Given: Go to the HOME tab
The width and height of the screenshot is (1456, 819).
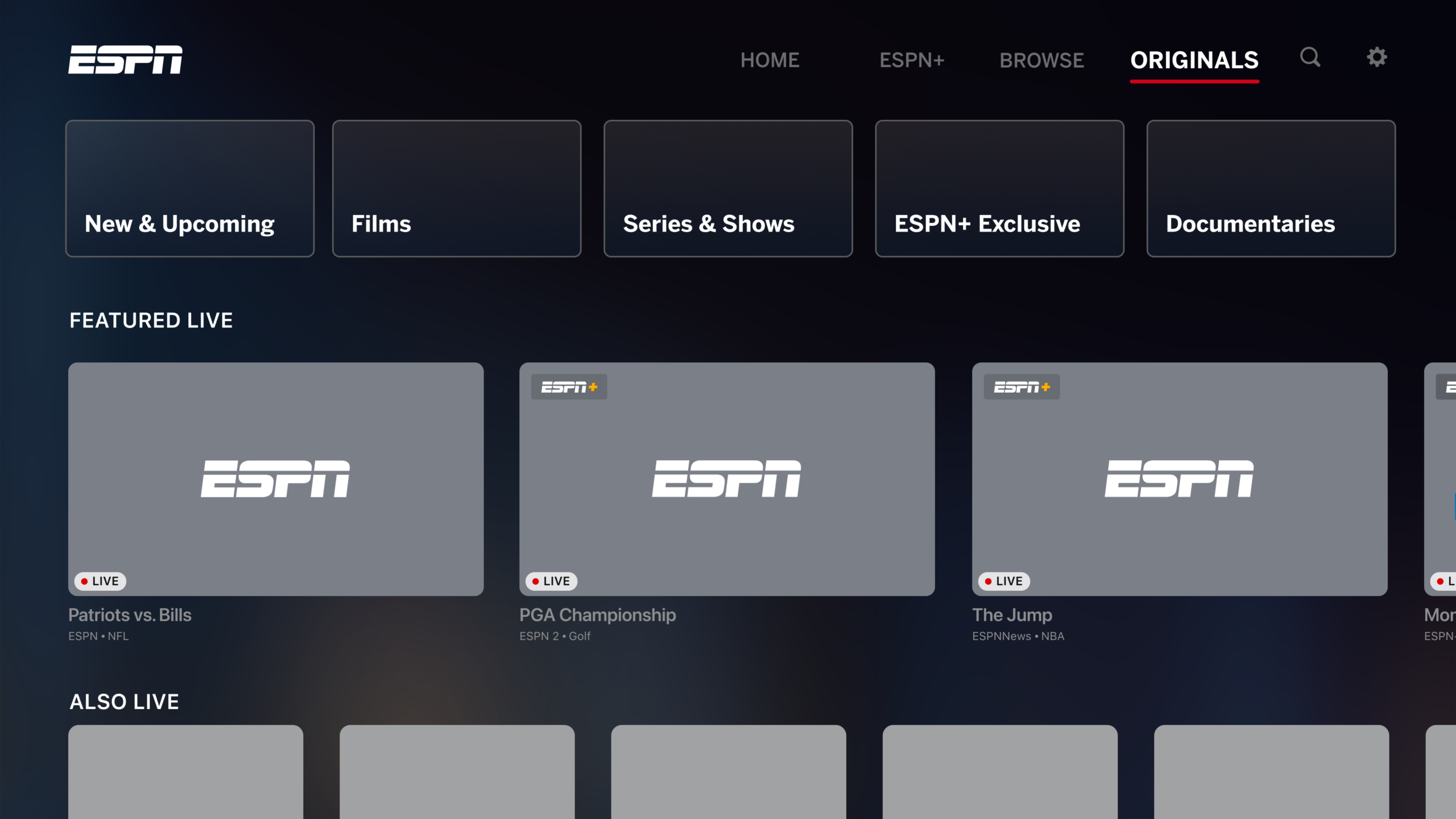Looking at the screenshot, I should (770, 60).
